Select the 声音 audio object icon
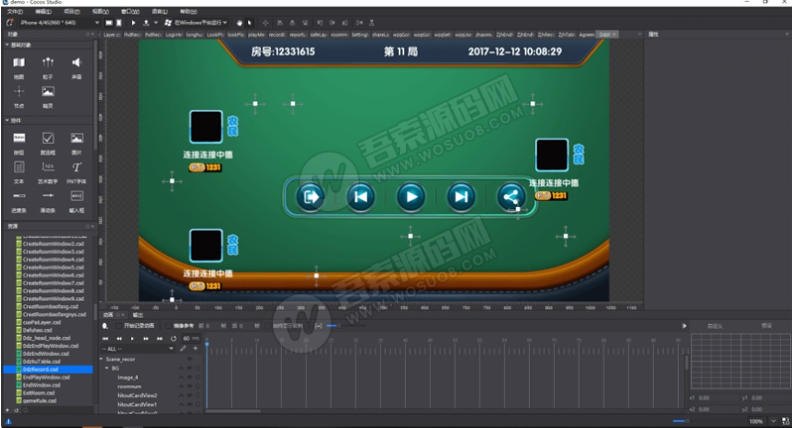 (76, 63)
